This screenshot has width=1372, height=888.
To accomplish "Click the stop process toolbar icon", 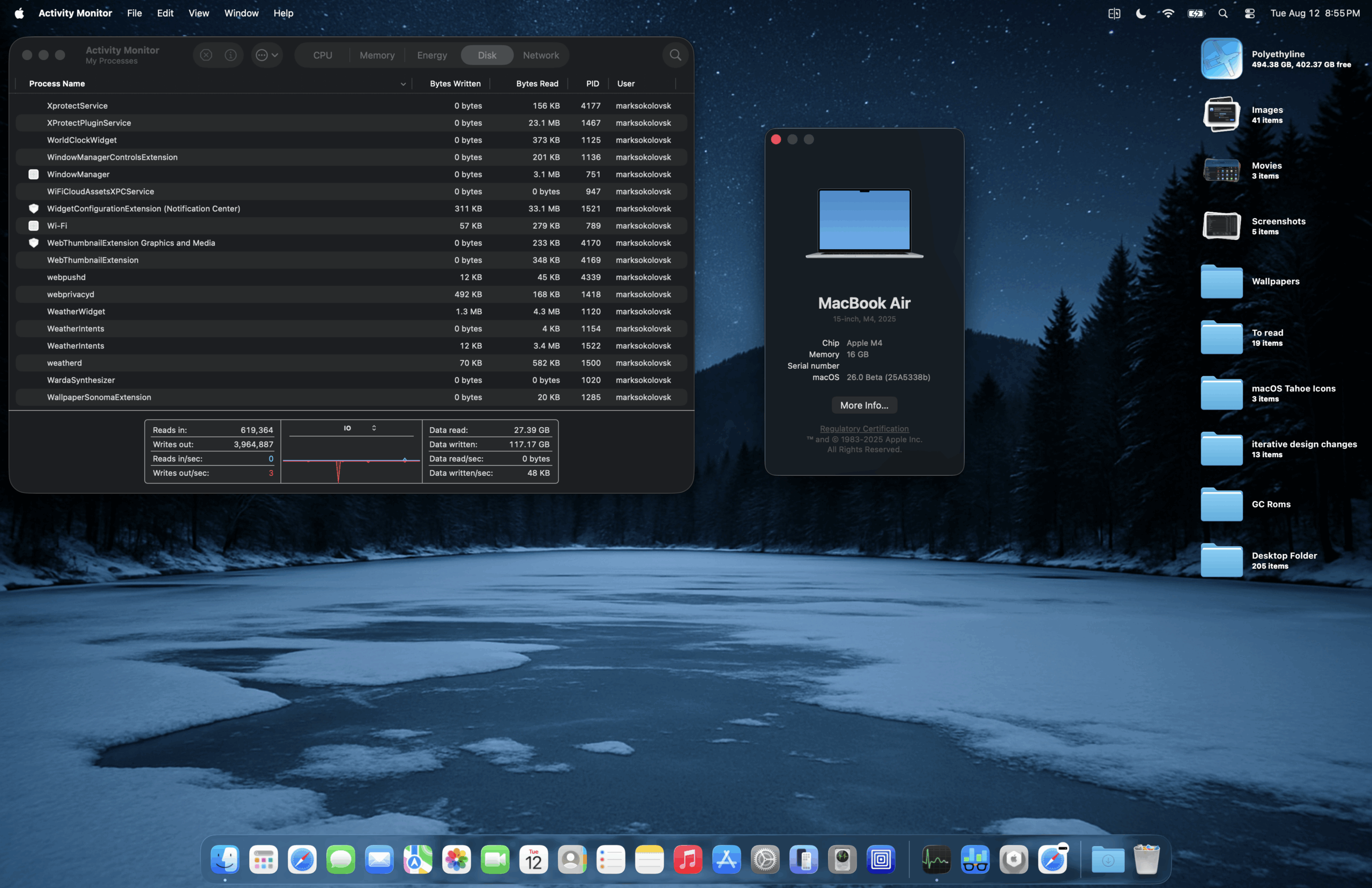I will click(206, 55).
